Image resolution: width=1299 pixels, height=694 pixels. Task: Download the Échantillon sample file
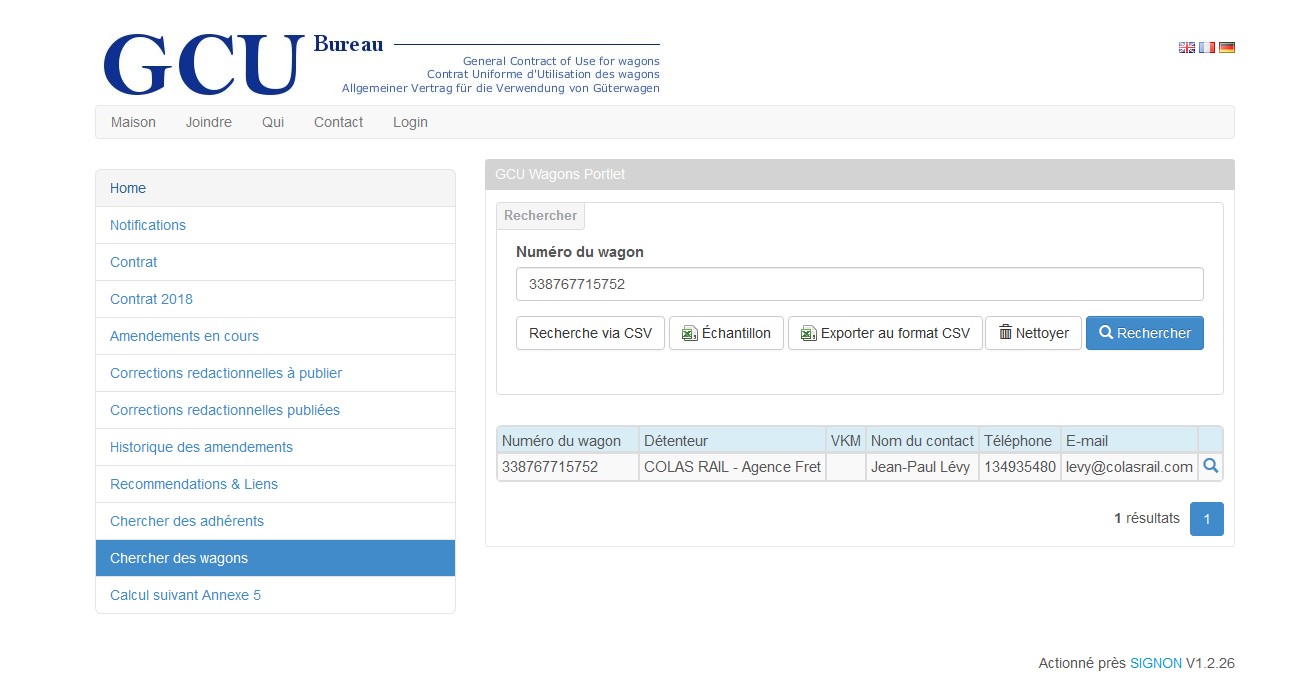(x=726, y=333)
